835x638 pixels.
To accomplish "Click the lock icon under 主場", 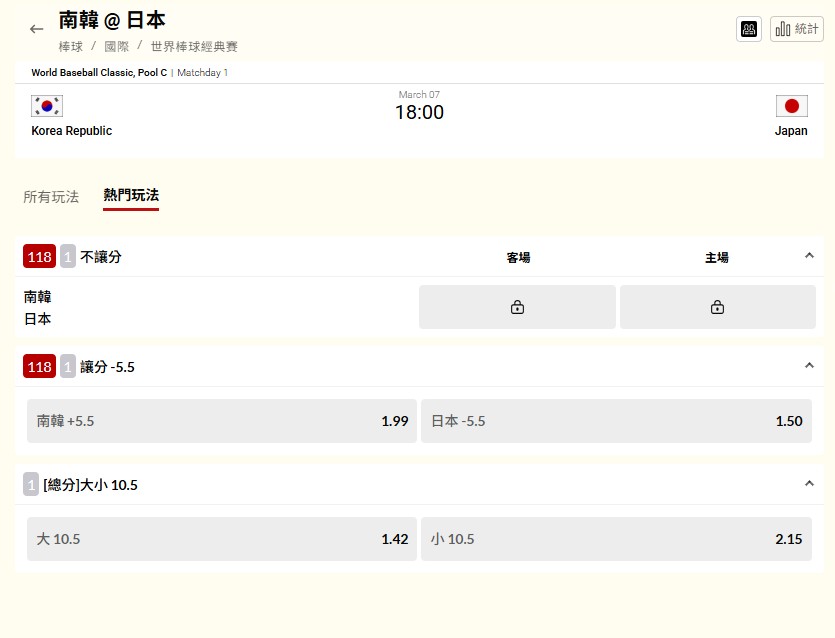I will pyautogui.click(x=717, y=307).
